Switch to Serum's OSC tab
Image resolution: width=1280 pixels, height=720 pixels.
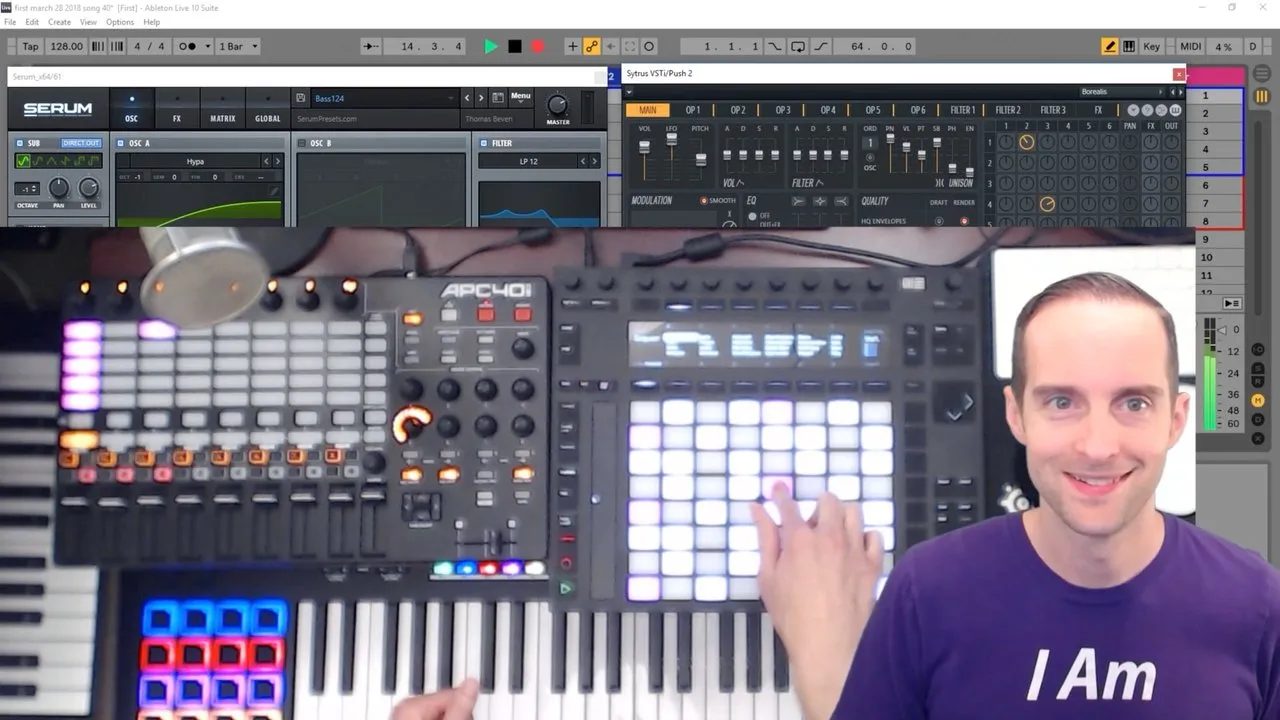131,108
